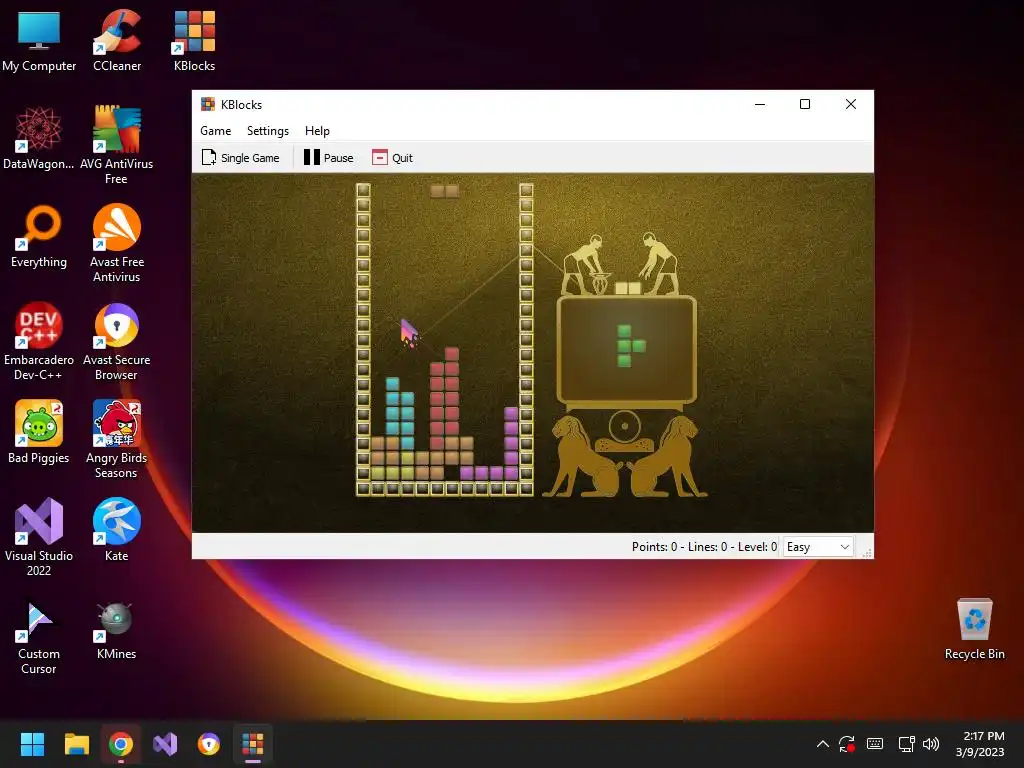Select the Bad Piggies shortcut
Viewport: 1024px width, 768px height.
[x=39, y=432]
